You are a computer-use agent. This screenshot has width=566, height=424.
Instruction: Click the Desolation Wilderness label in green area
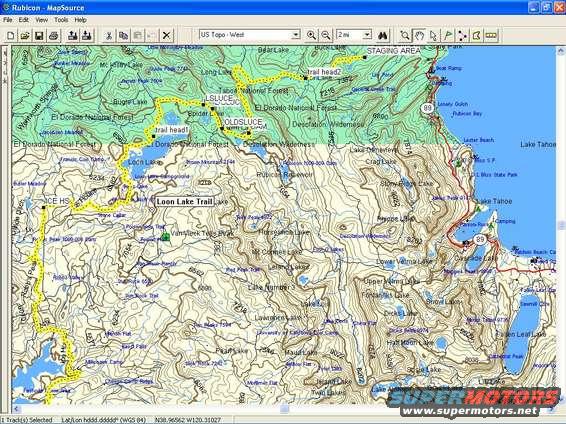328,124
